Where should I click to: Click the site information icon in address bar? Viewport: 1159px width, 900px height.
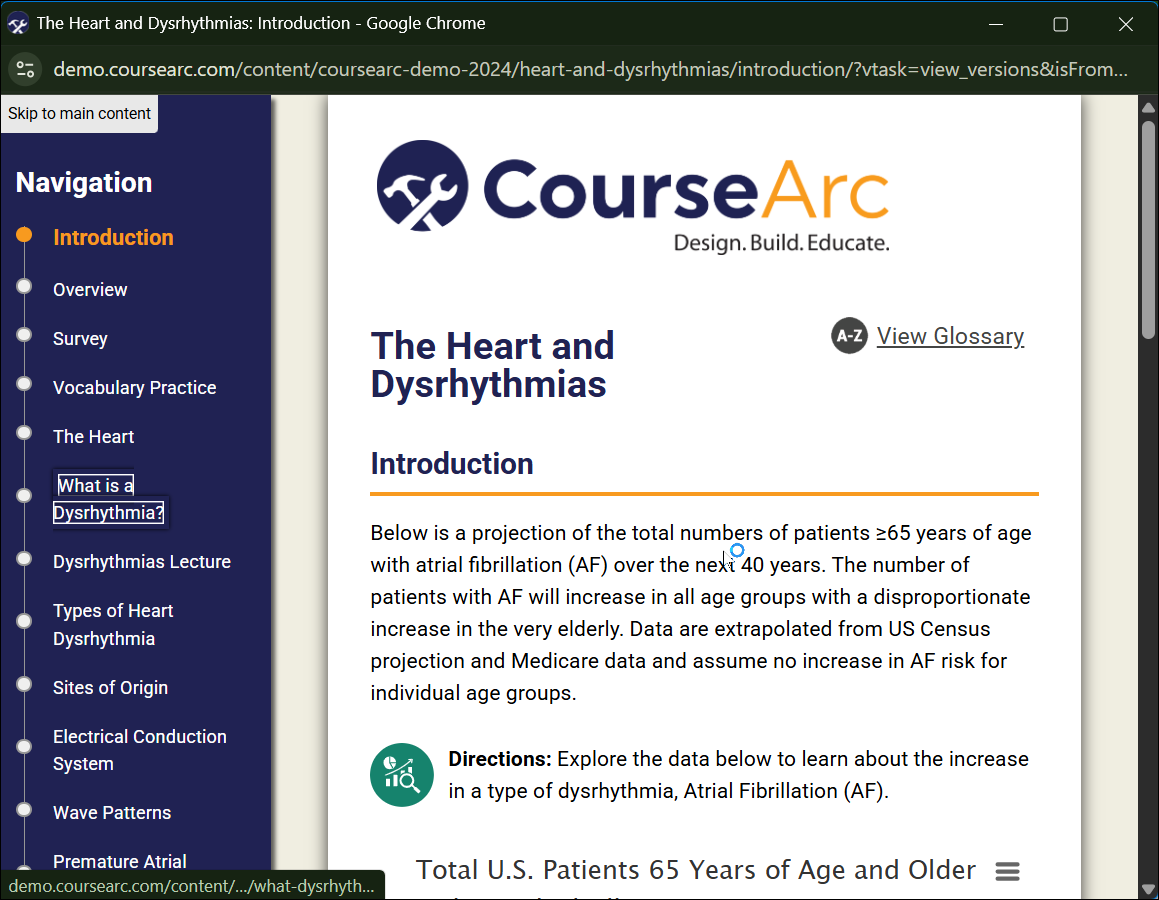pos(25,69)
